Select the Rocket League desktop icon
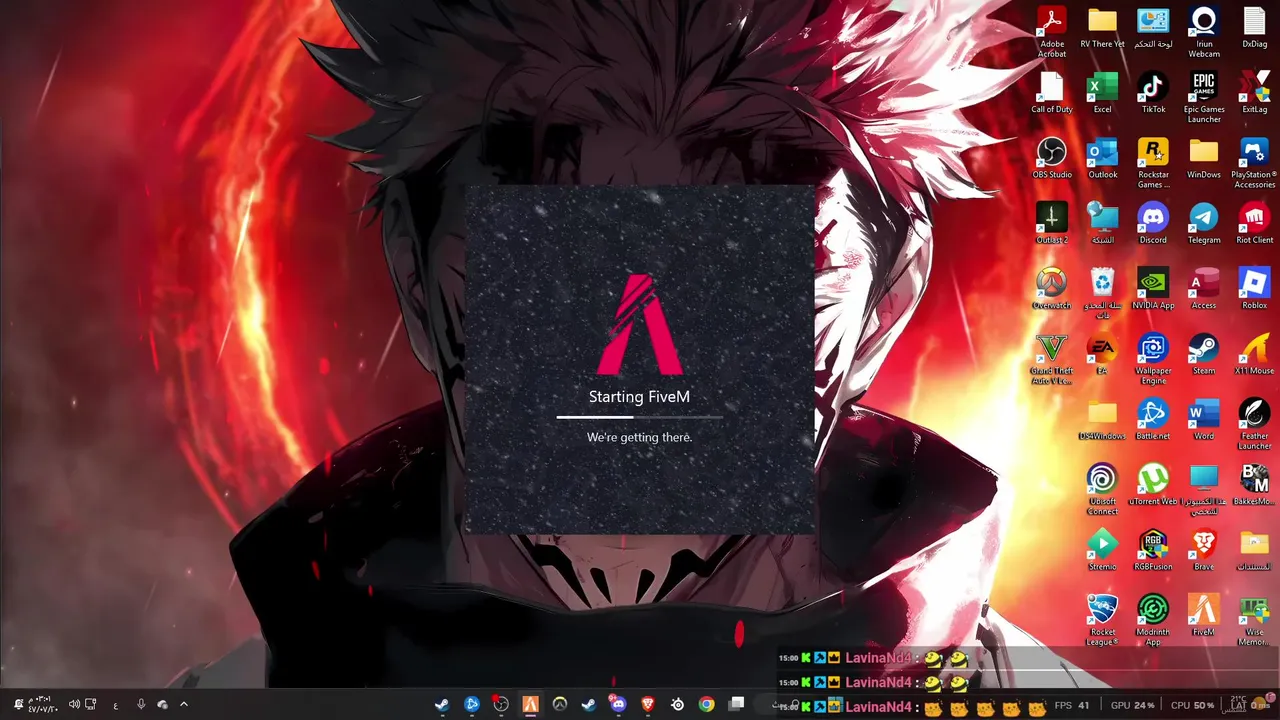1280x720 pixels. coord(1102,618)
